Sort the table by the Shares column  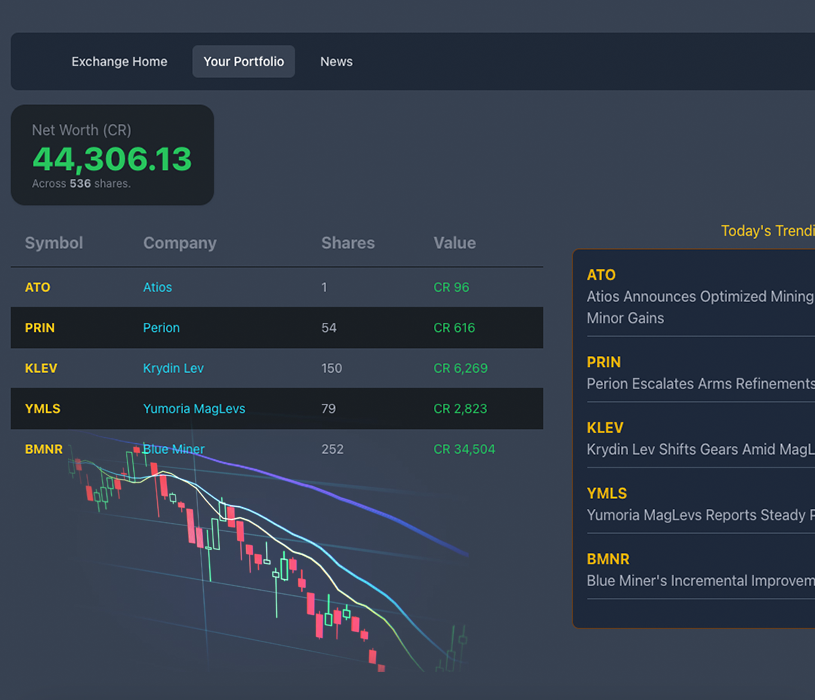348,243
